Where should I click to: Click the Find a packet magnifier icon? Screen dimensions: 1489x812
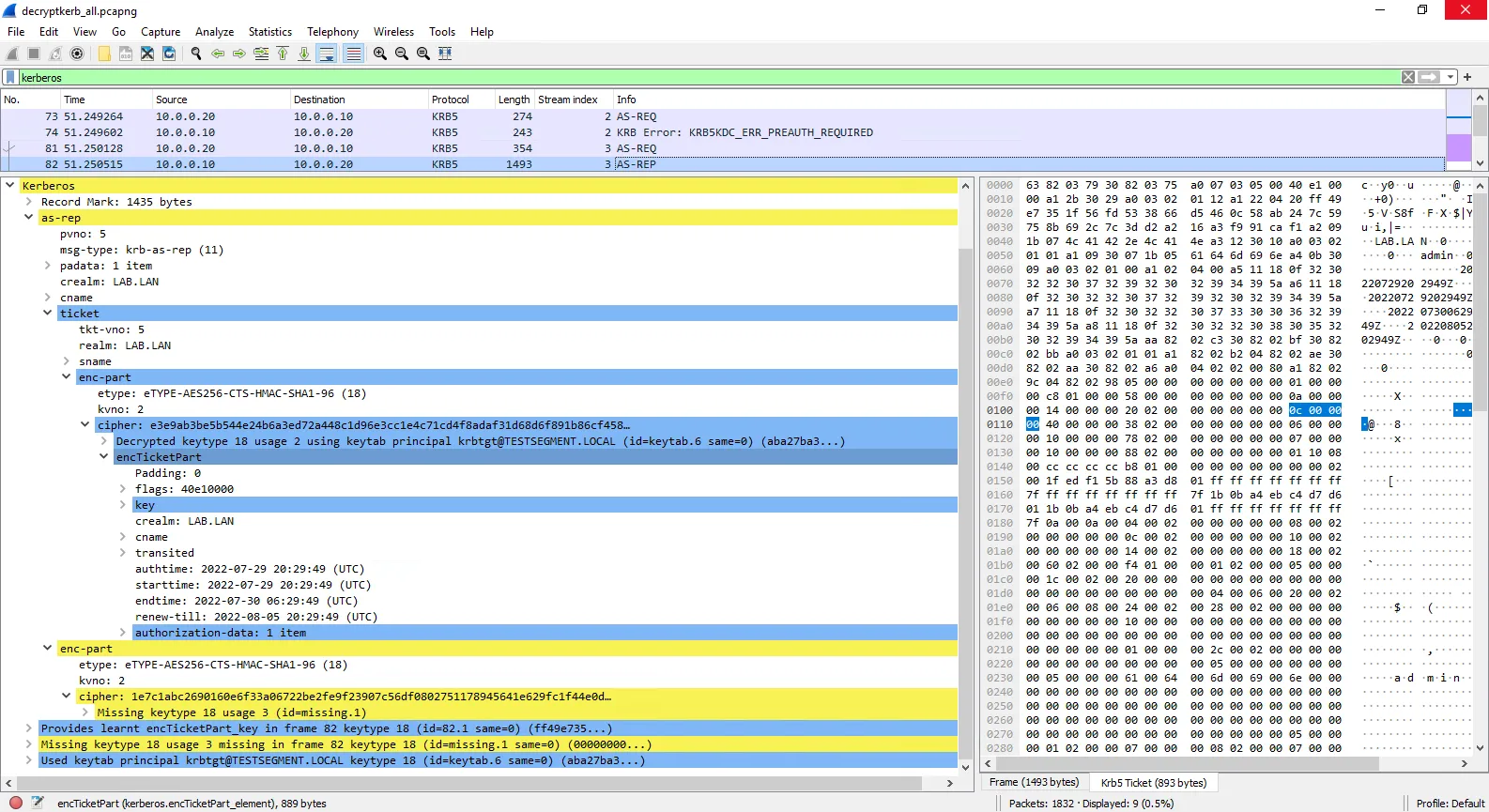[x=196, y=54]
